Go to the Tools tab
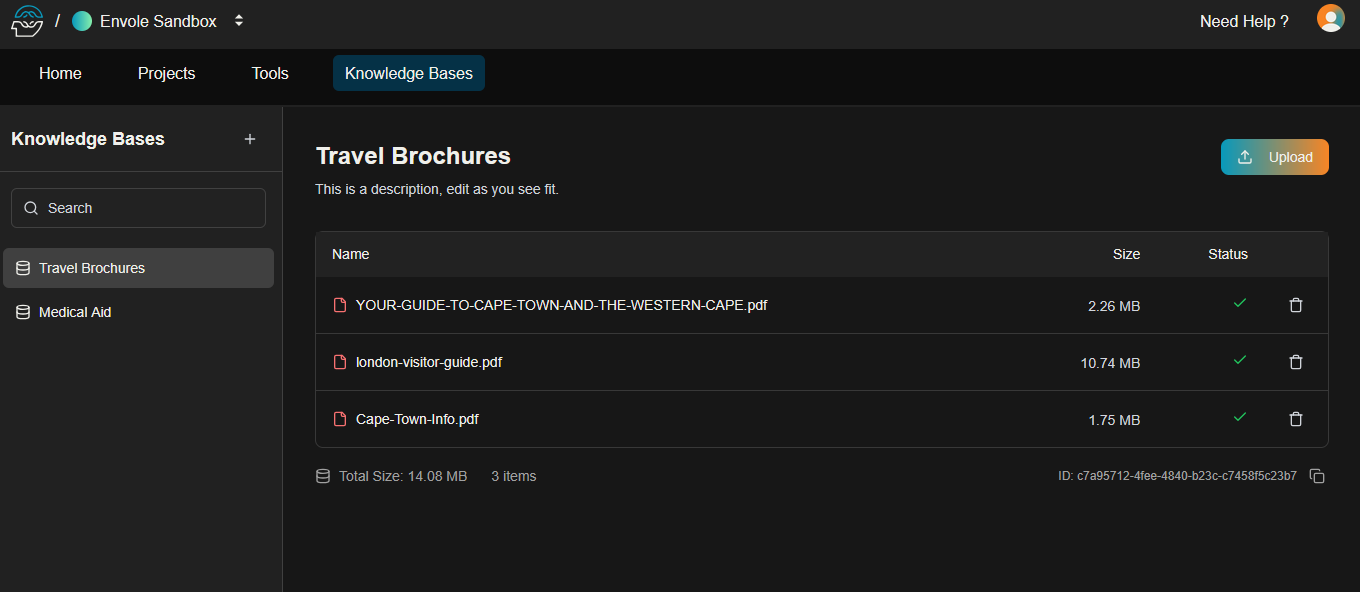The width and height of the screenshot is (1360, 592). tap(270, 73)
